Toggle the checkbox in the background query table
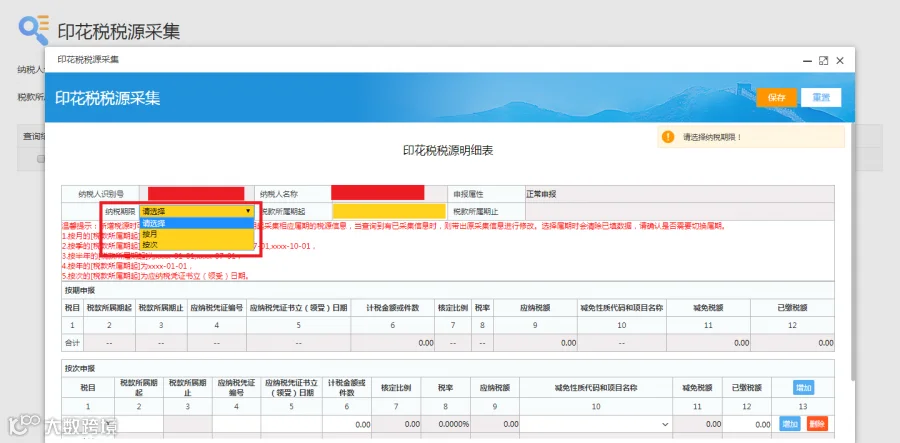 (41, 159)
